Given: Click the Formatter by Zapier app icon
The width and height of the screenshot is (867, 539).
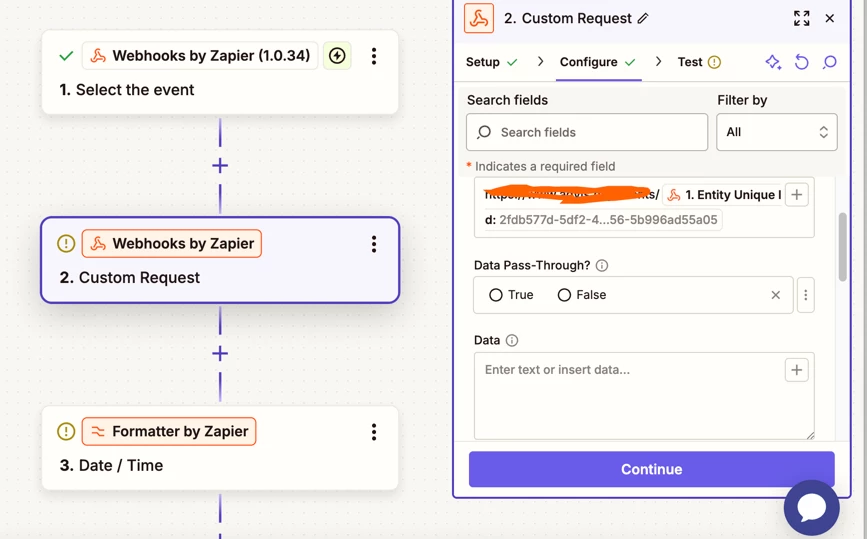Looking at the screenshot, I should (98, 432).
